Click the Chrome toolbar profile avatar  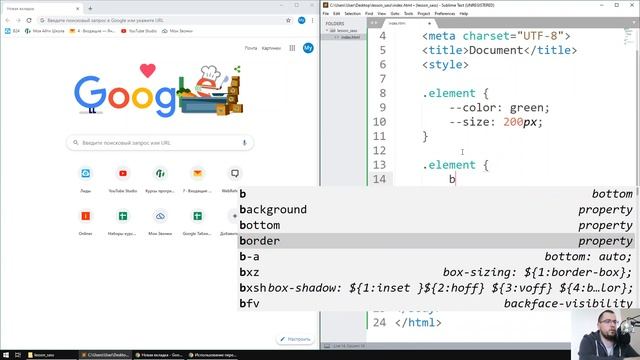301,20
